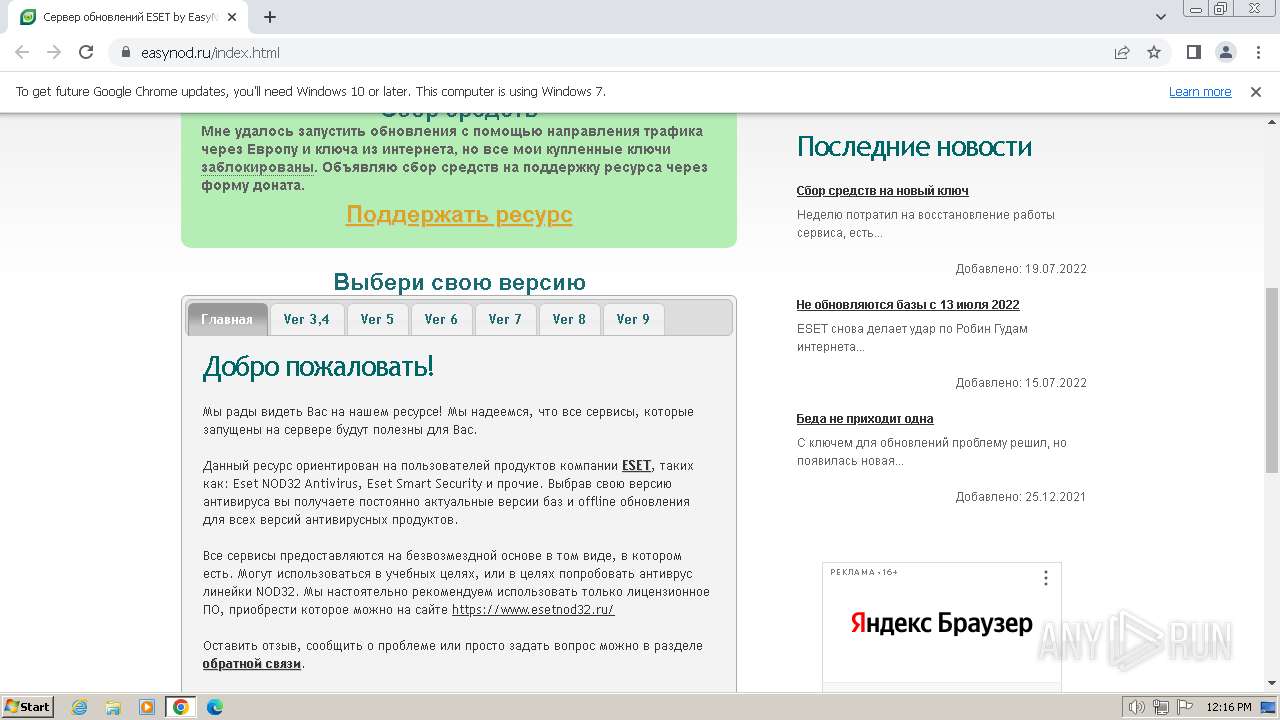
Task: View site information lock icon
Action: click(x=126, y=53)
